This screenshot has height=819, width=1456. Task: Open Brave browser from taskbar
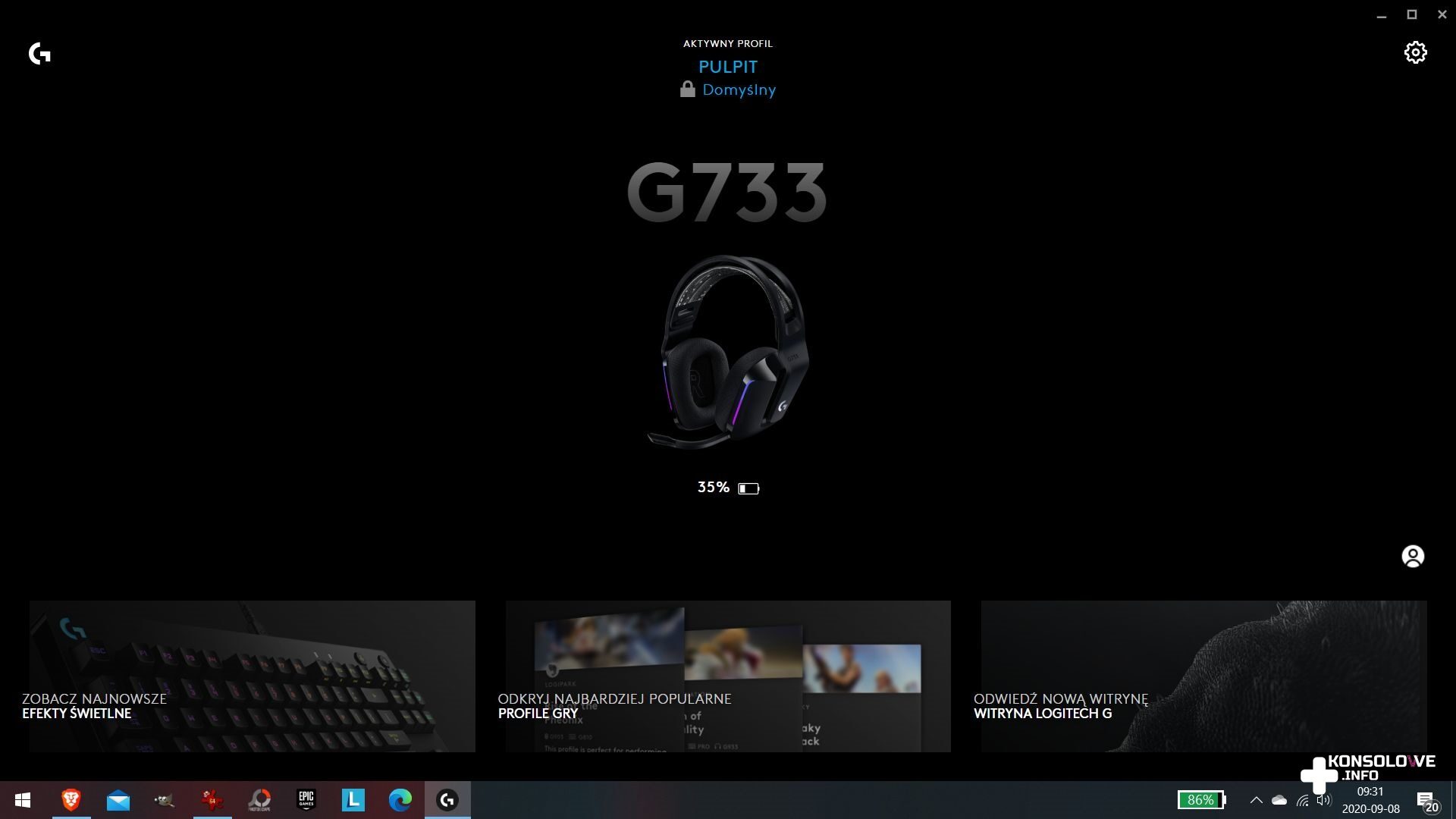coord(71,799)
